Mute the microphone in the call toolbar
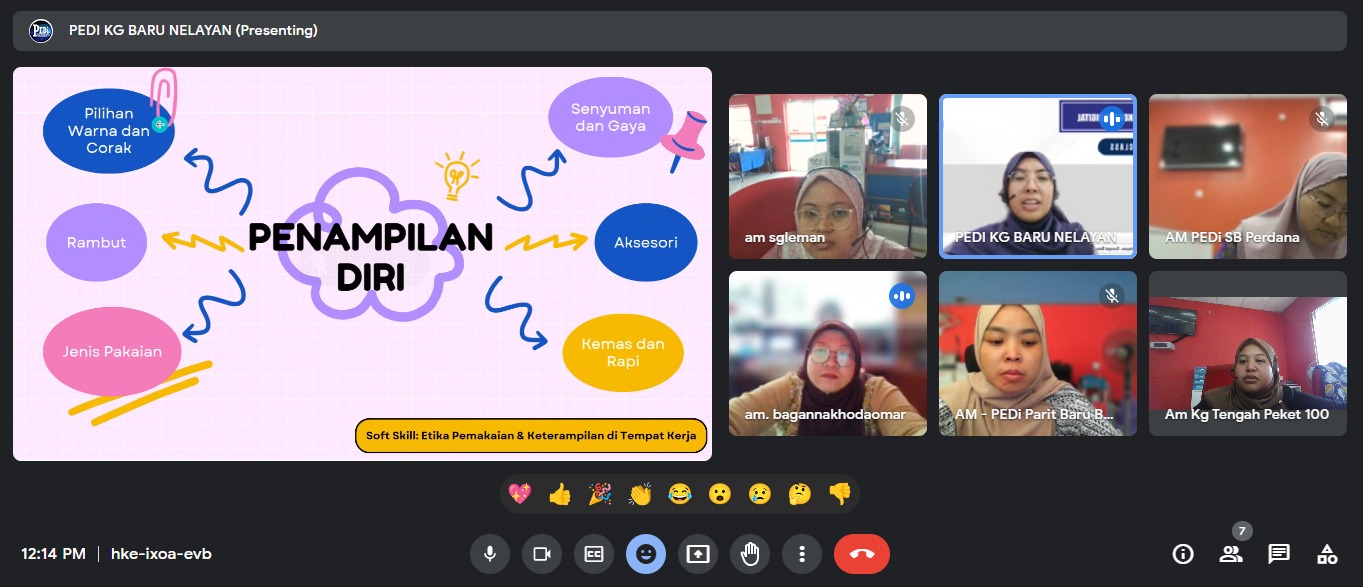This screenshot has width=1363, height=587. pyautogui.click(x=490, y=554)
